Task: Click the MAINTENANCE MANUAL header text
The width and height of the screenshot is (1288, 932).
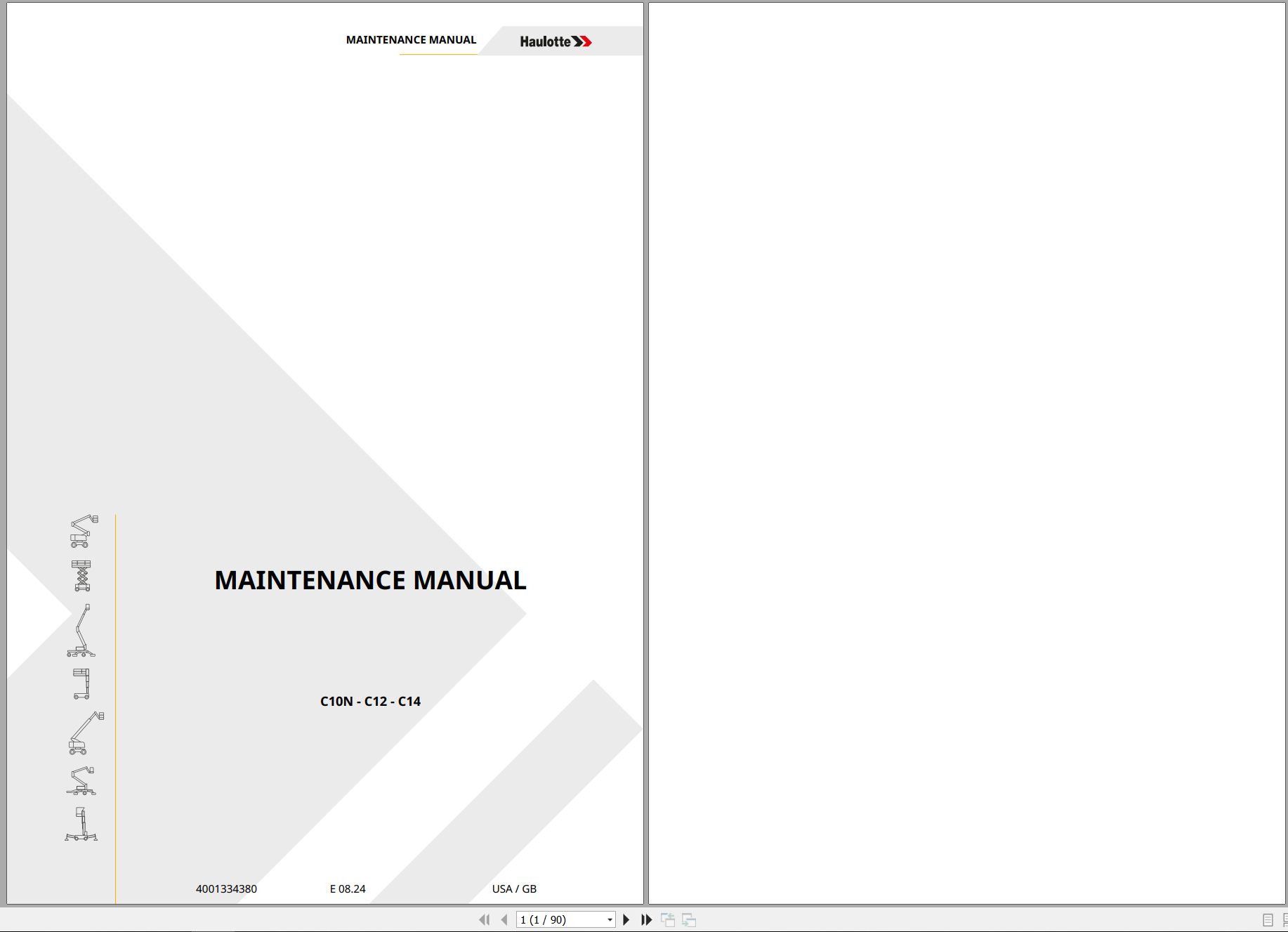Action: 411,40
